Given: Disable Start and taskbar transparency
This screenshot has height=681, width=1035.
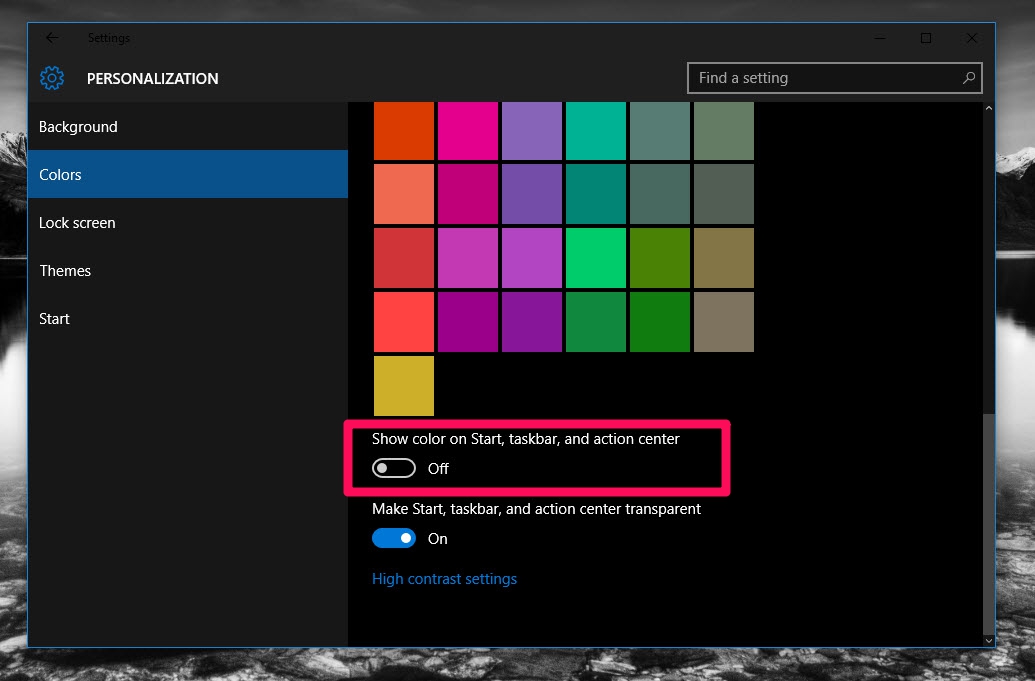Looking at the screenshot, I should tap(394, 538).
